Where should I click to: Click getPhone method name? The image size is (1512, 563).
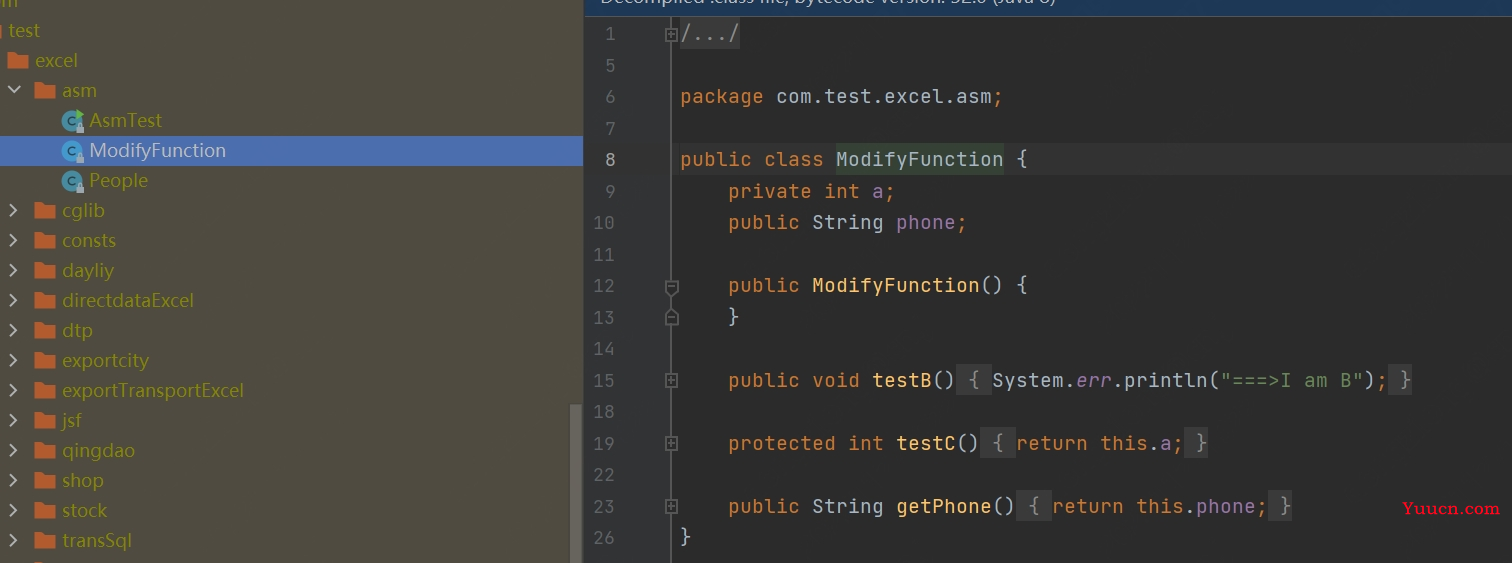pos(944,506)
